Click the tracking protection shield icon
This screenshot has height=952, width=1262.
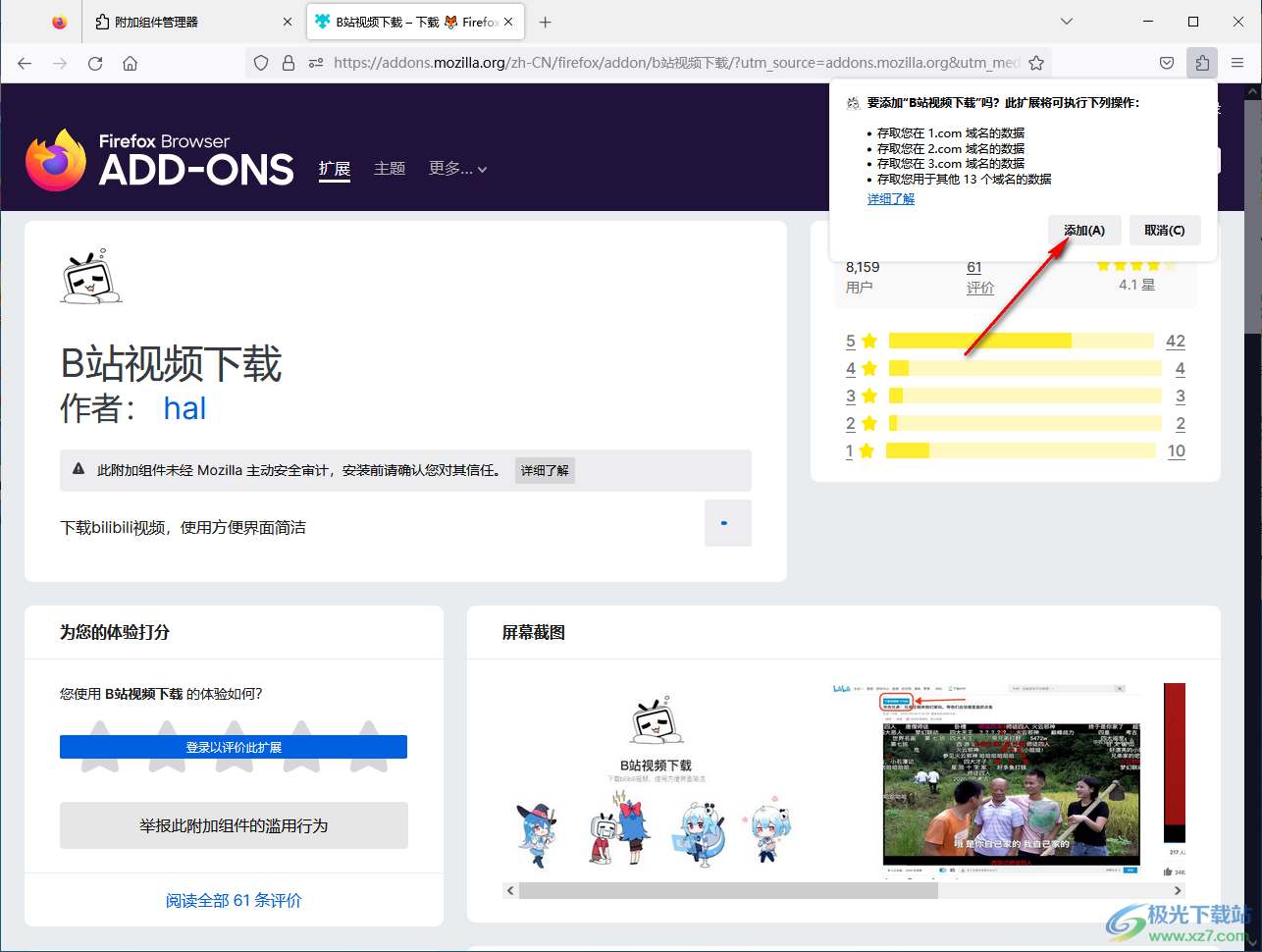[261, 63]
